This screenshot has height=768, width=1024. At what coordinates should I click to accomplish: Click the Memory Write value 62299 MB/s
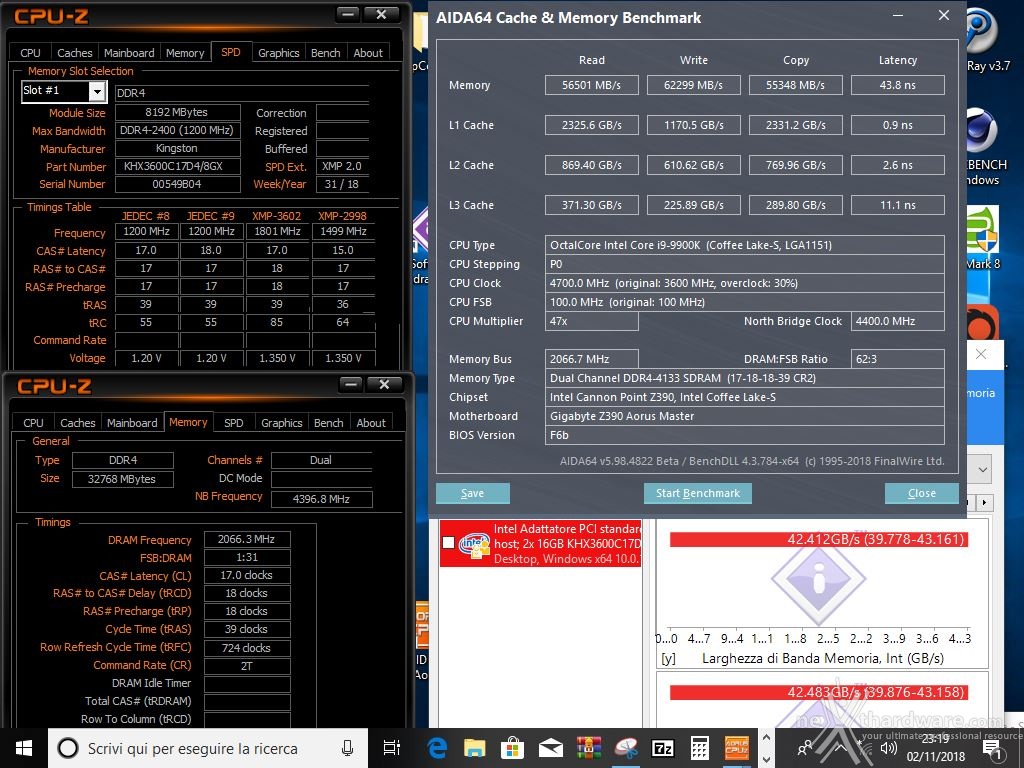point(694,85)
